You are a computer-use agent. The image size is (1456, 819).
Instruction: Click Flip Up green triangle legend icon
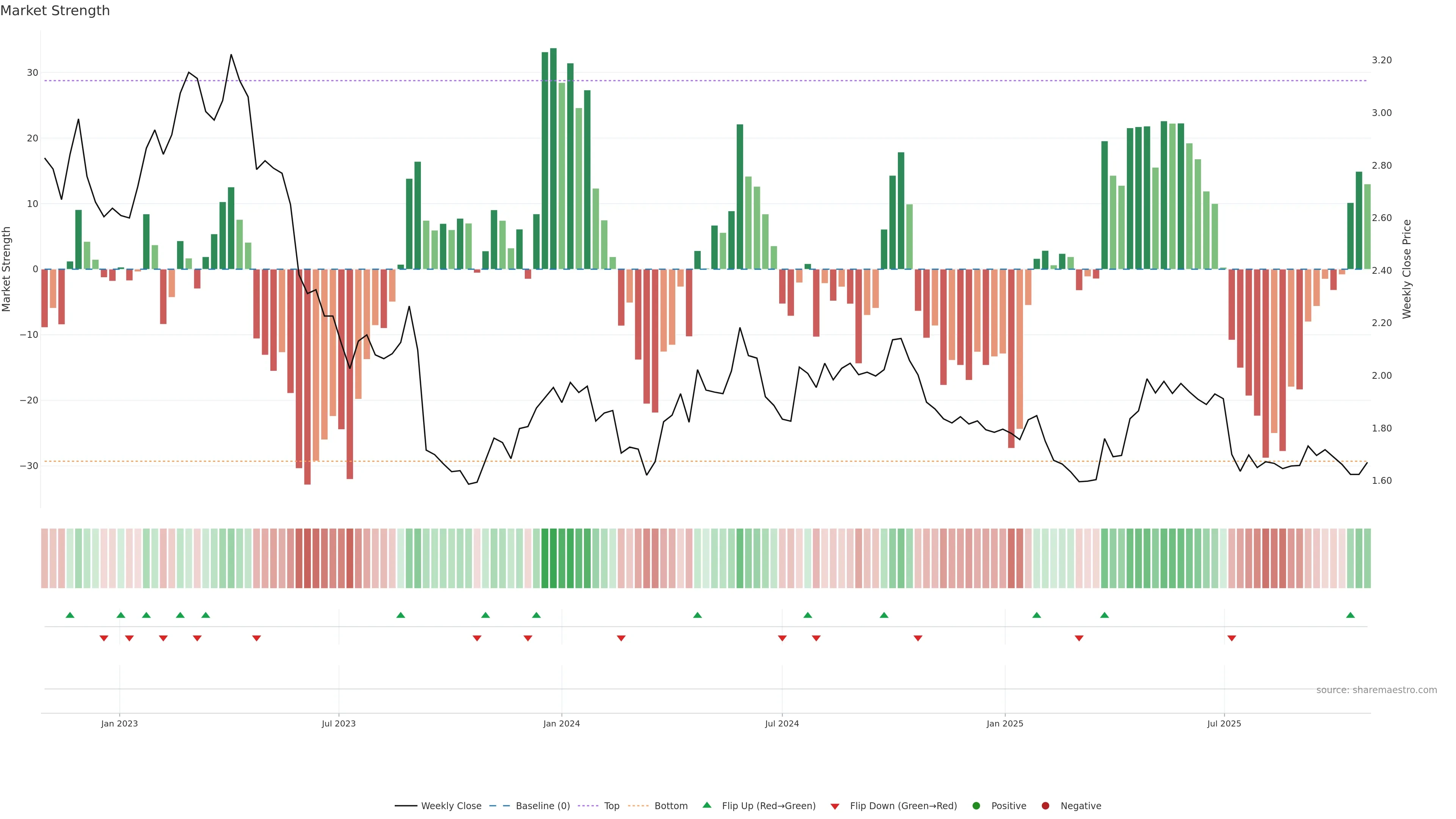tap(706, 805)
